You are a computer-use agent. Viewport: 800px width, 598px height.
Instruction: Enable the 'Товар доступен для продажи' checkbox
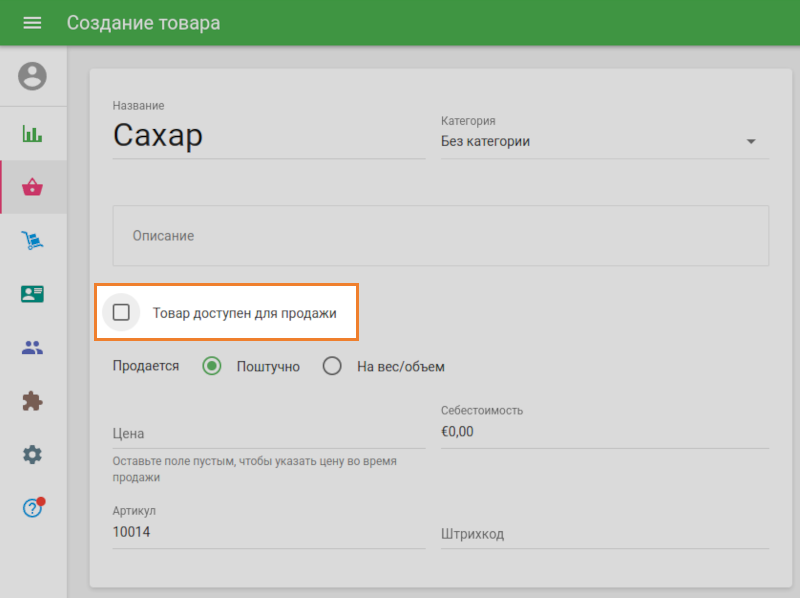pyautogui.click(x=121, y=312)
